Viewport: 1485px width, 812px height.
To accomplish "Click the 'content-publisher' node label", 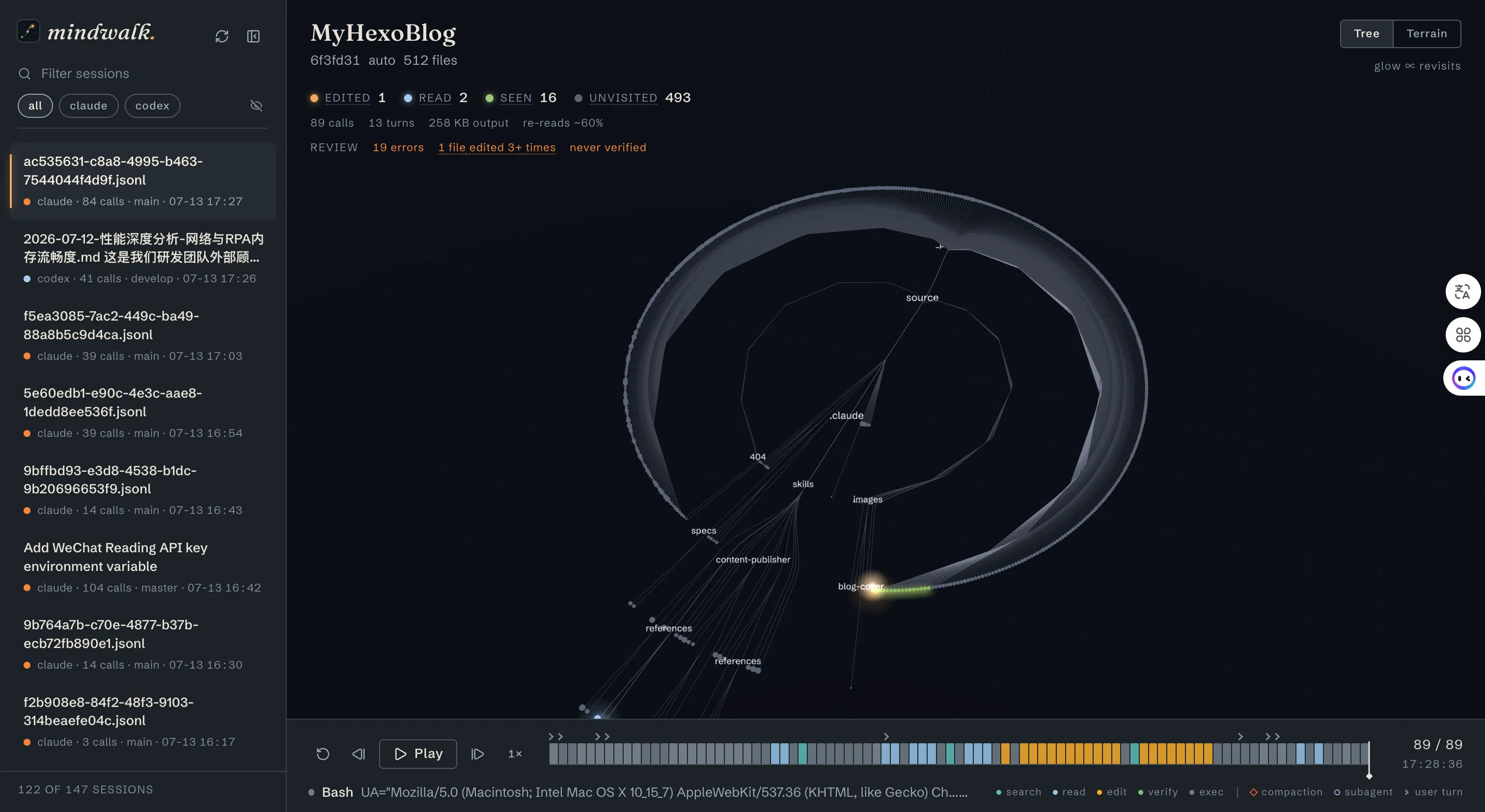I will 752,560.
